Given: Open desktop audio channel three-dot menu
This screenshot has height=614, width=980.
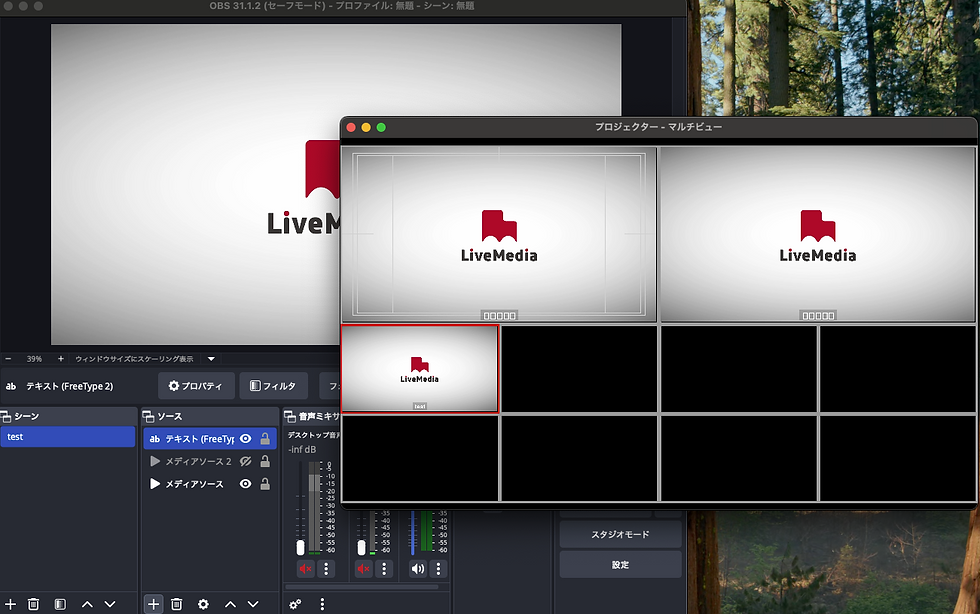Looking at the screenshot, I should pos(326,568).
